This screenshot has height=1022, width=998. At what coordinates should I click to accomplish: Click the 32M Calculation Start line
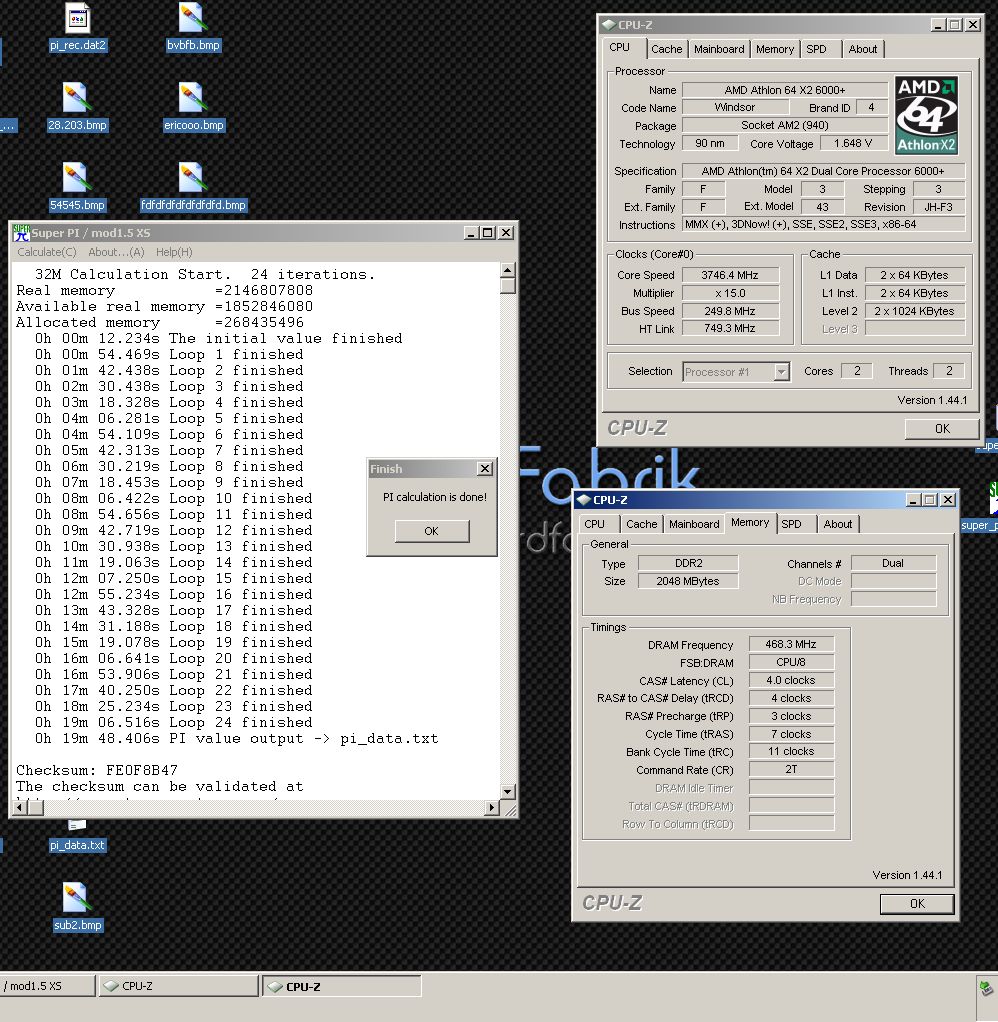click(205, 274)
